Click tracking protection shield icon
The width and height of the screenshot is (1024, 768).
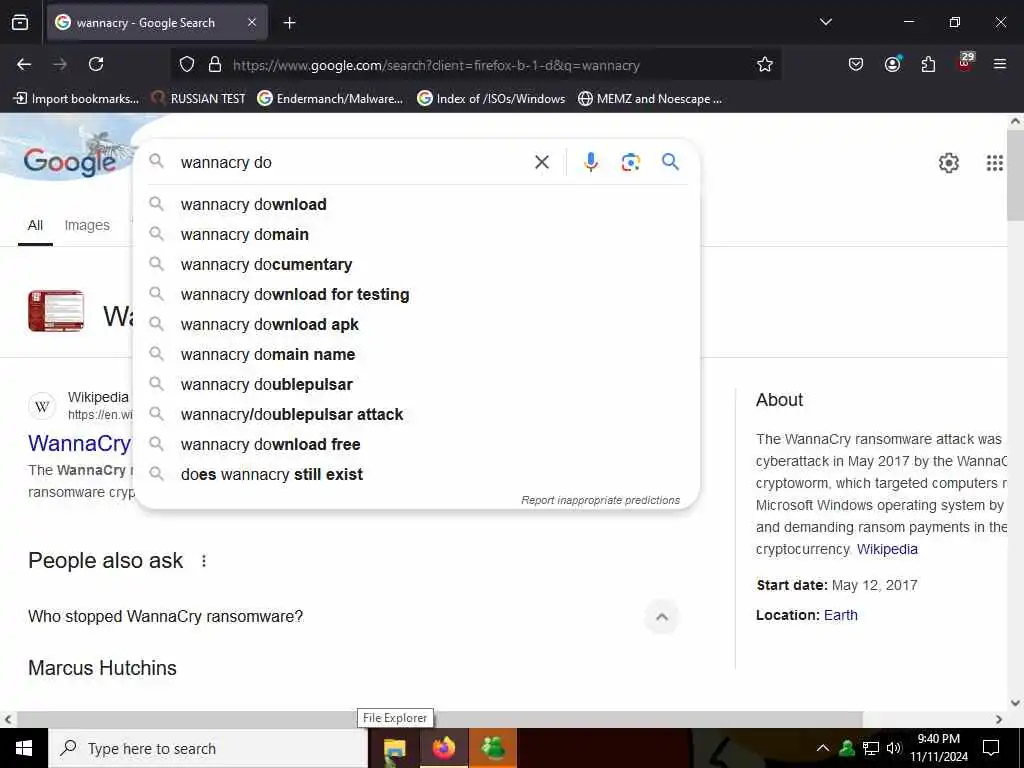coord(187,64)
